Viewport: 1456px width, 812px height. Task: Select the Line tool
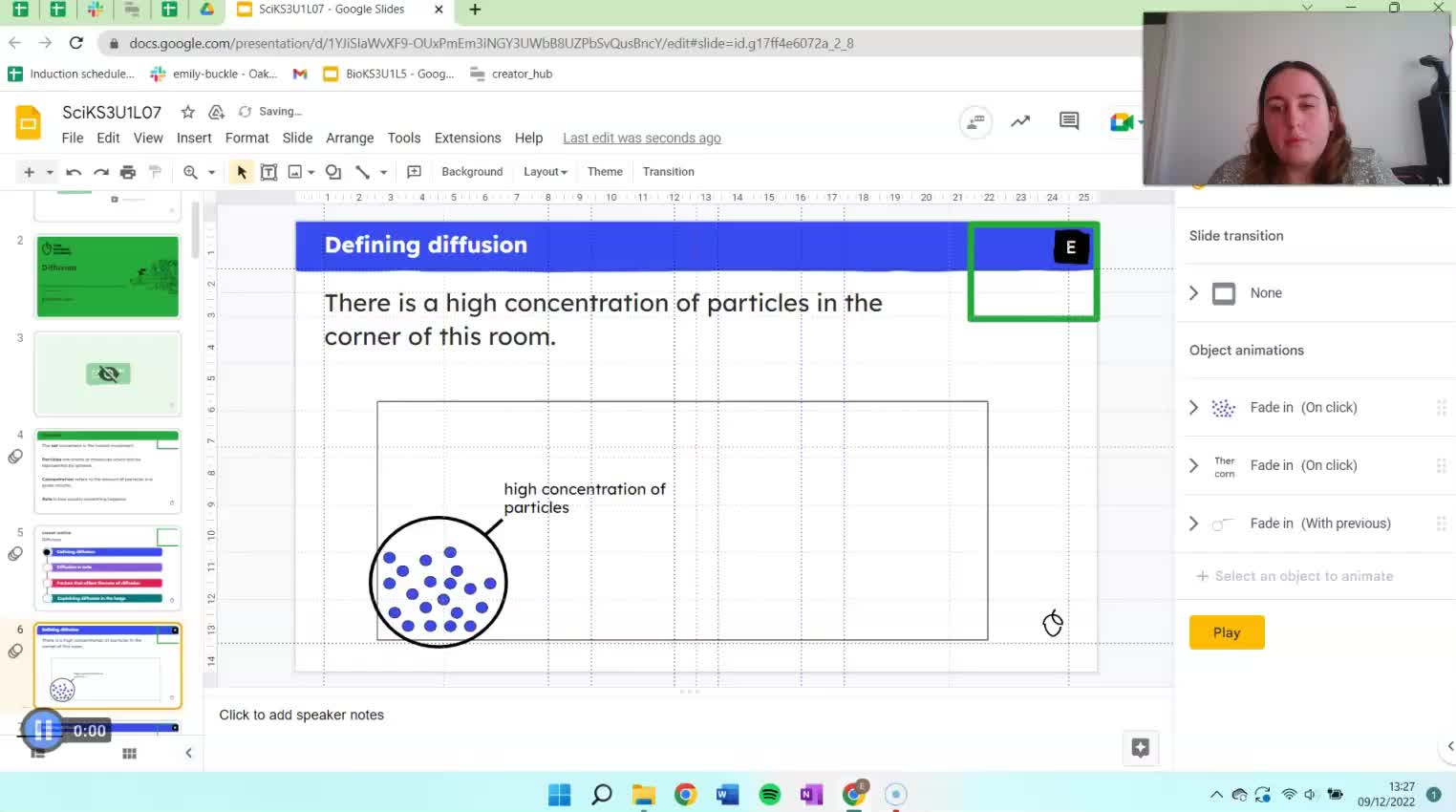coord(364,172)
